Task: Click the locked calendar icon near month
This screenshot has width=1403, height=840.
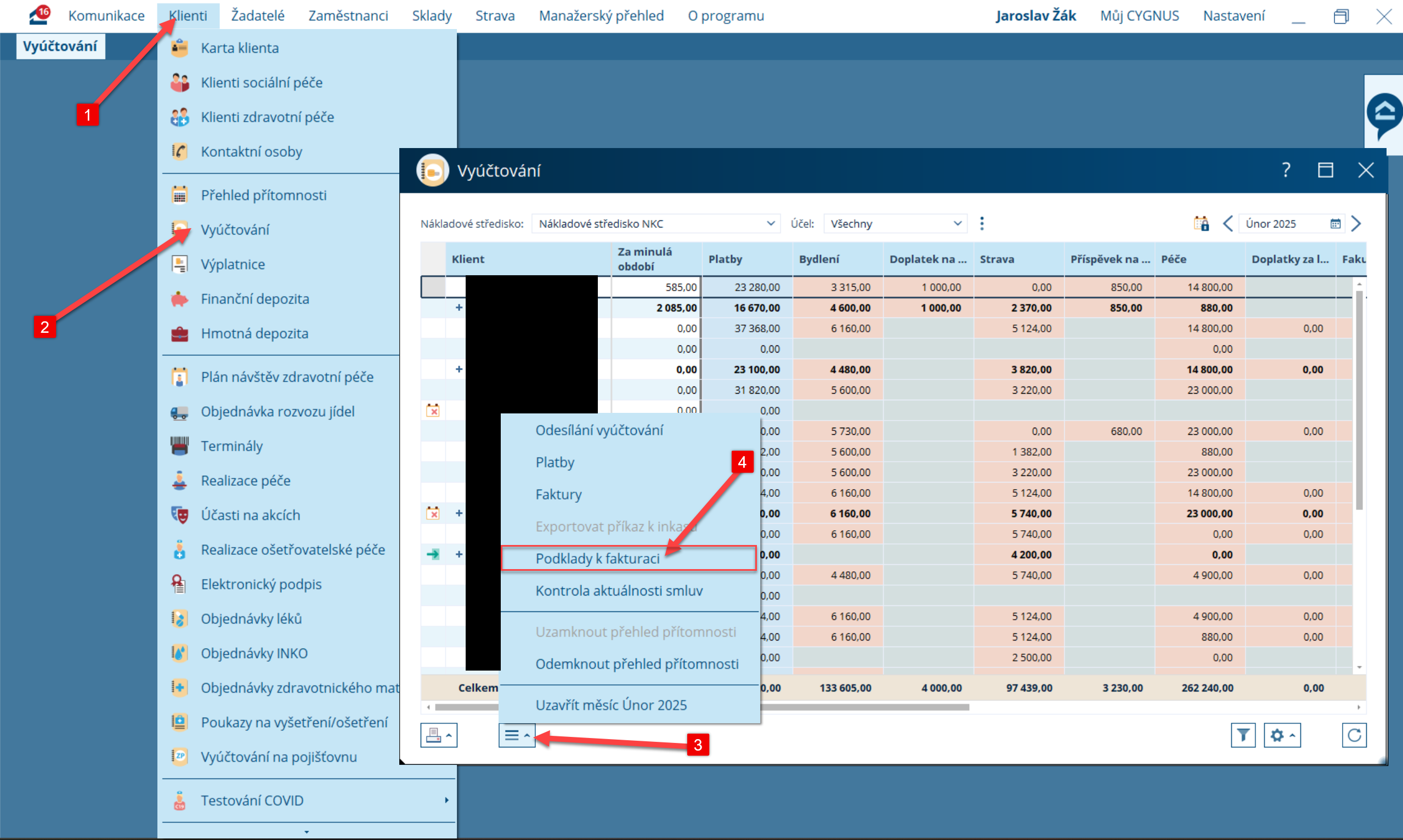Action: click(1201, 224)
